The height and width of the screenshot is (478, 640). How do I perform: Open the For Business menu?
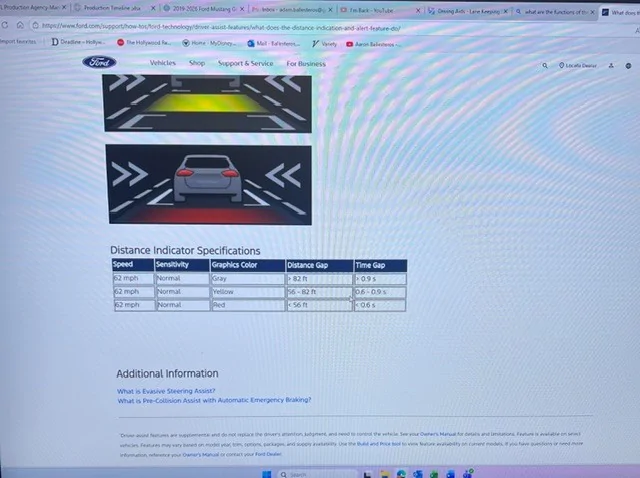coord(306,64)
